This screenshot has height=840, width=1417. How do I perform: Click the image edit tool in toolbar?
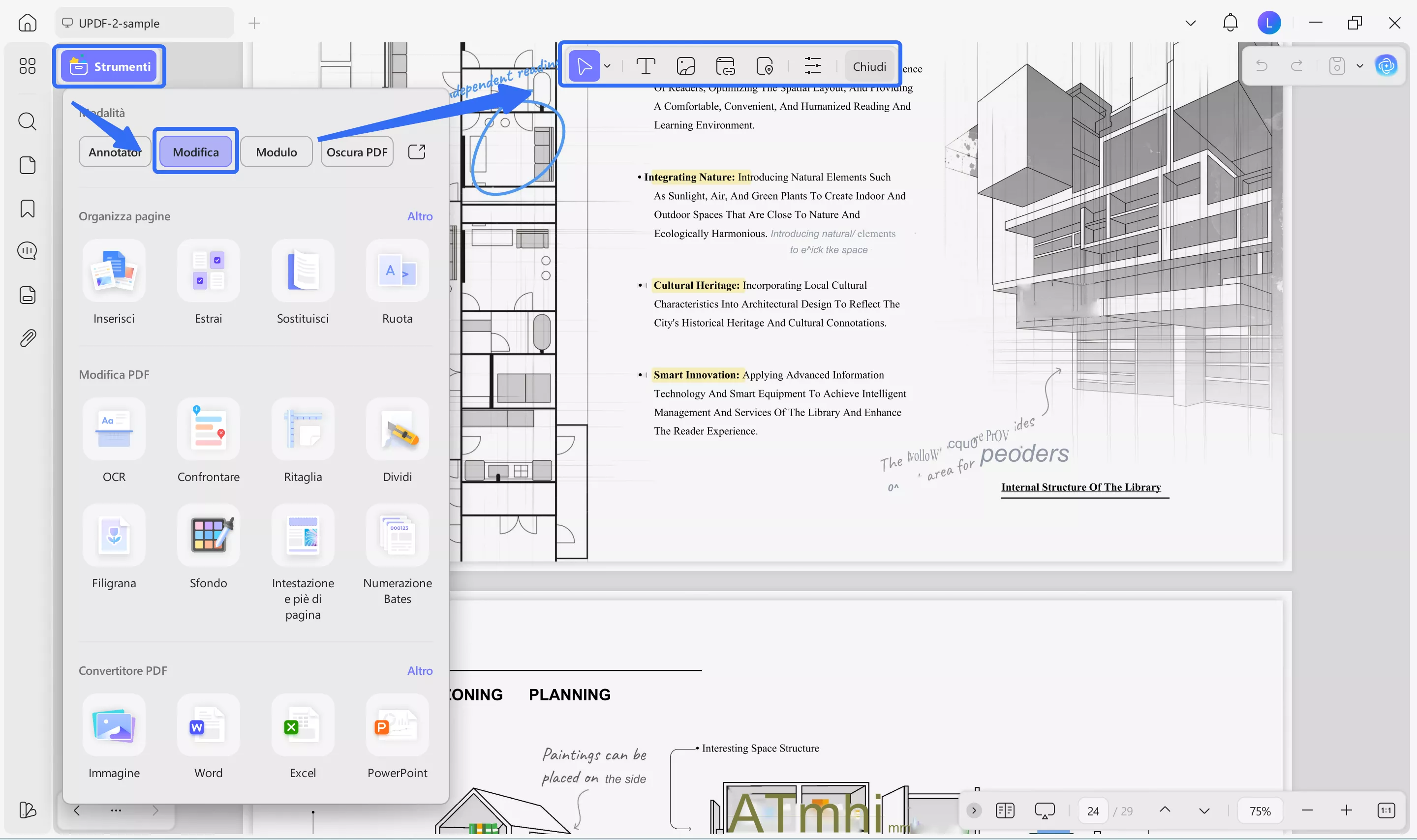[685, 66]
